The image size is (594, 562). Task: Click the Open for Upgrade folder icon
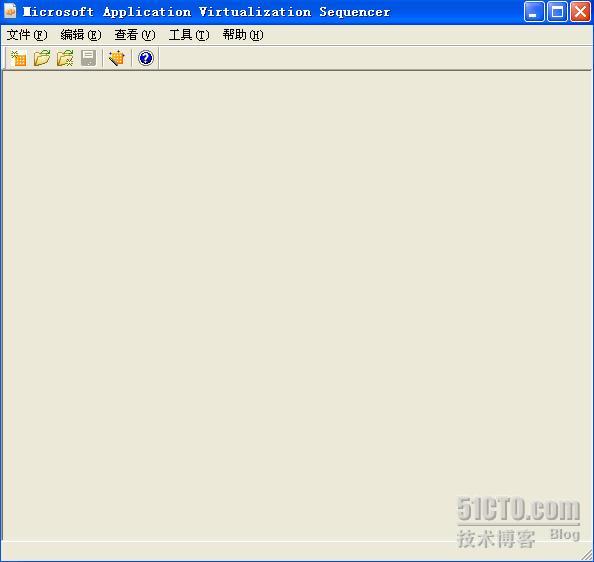point(65,58)
